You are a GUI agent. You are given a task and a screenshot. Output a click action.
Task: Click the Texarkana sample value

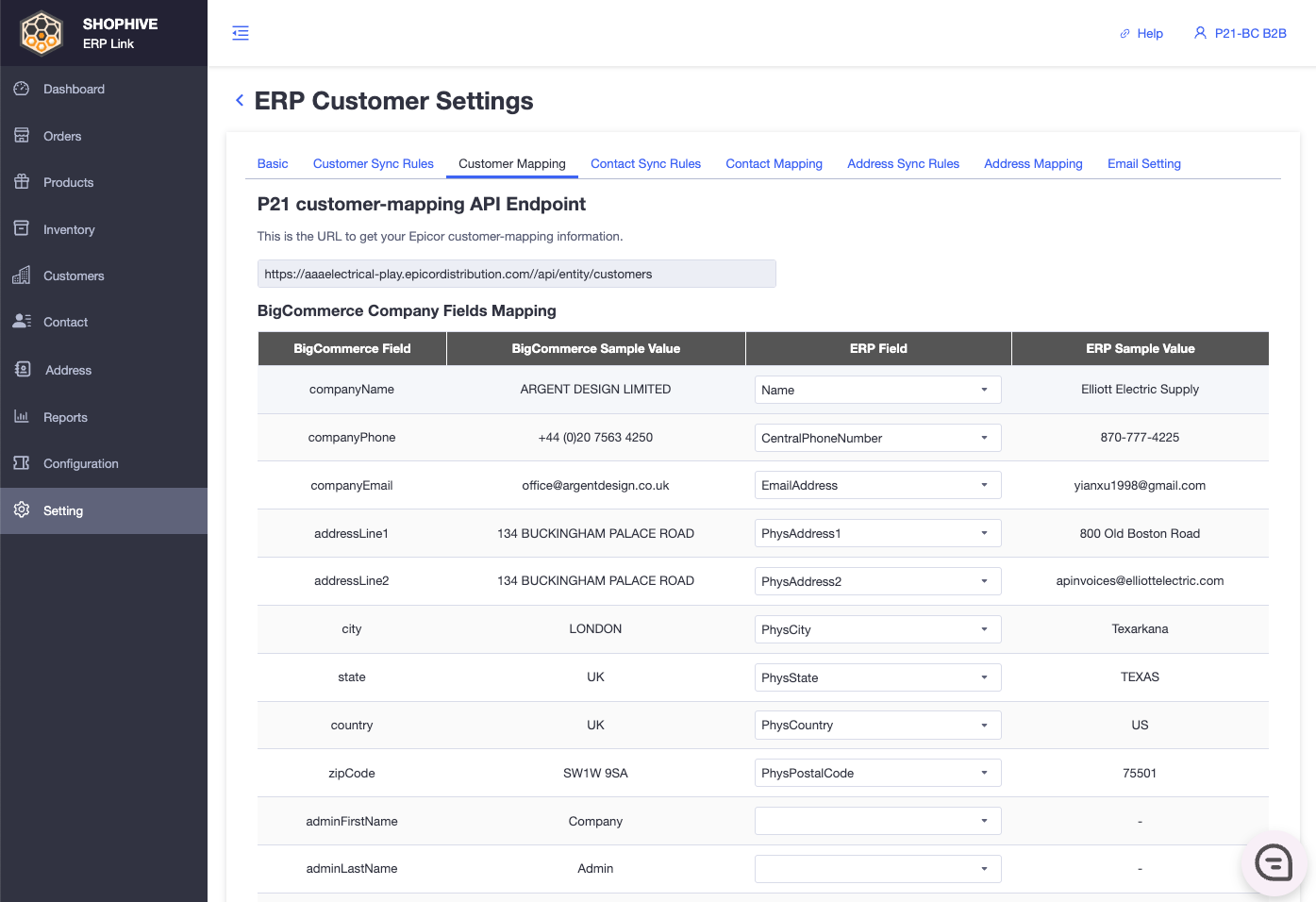pos(1140,628)
